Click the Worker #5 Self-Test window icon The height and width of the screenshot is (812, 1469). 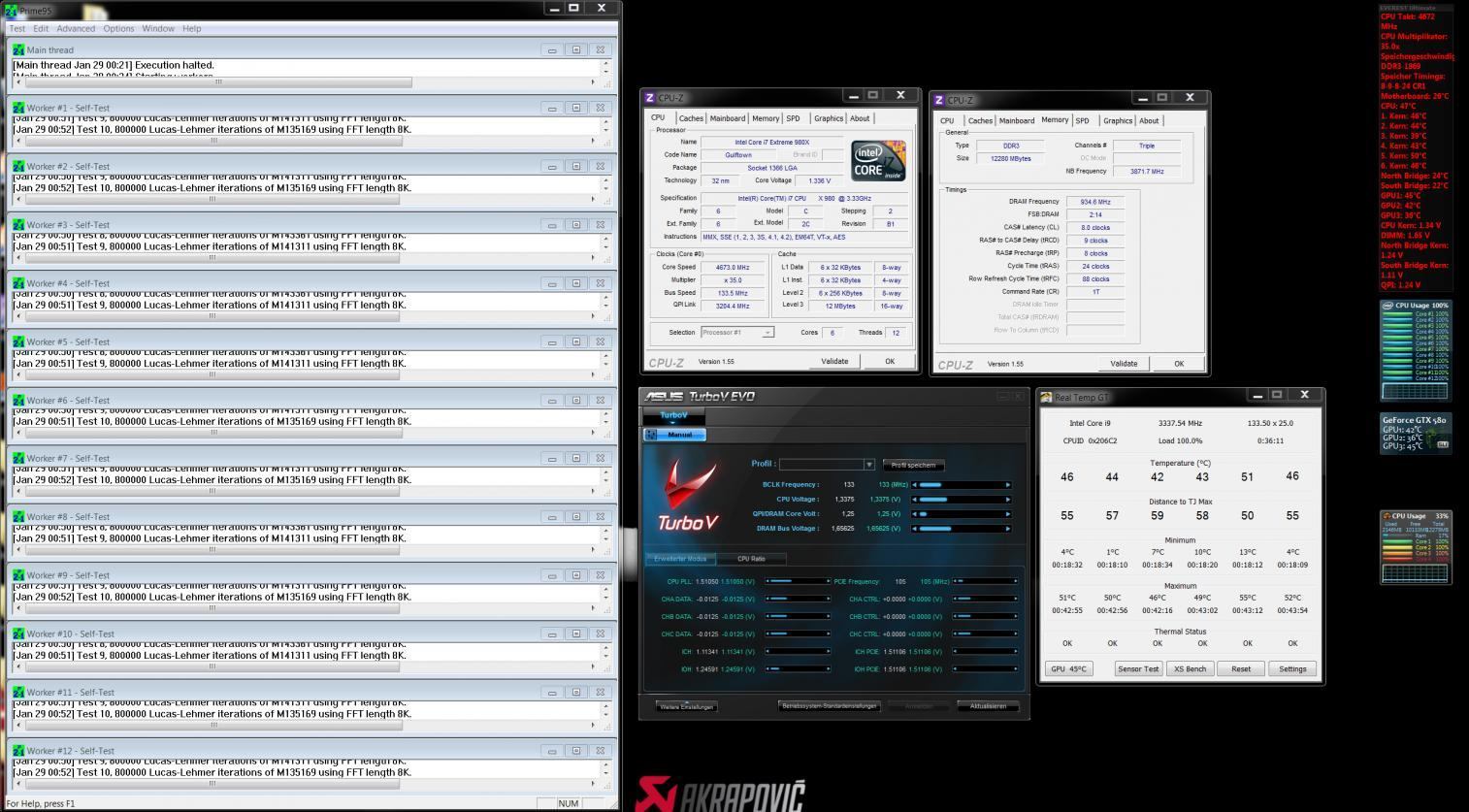[x=18, y=341]
